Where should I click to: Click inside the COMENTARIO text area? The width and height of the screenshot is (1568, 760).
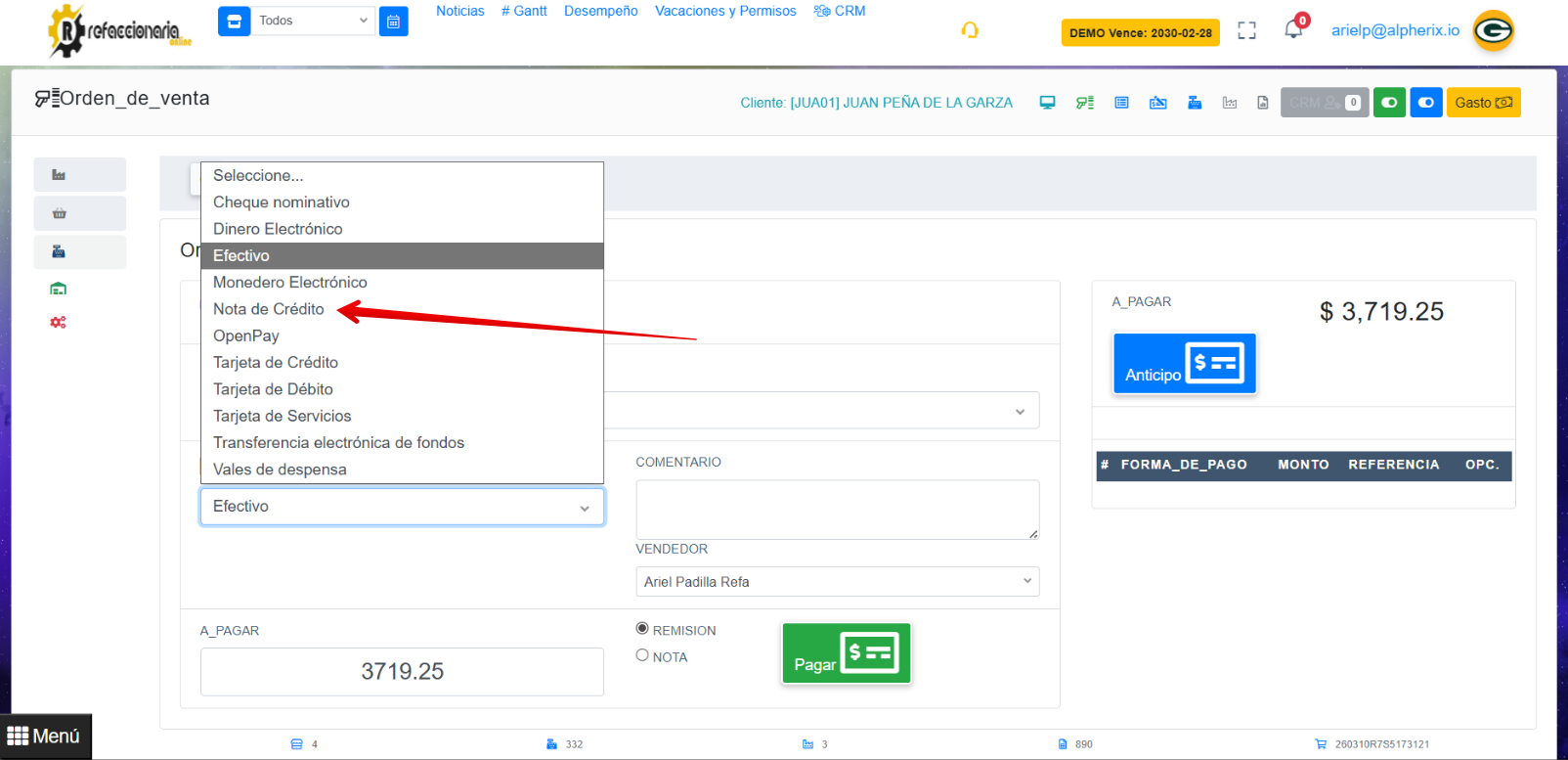(836, 509)
